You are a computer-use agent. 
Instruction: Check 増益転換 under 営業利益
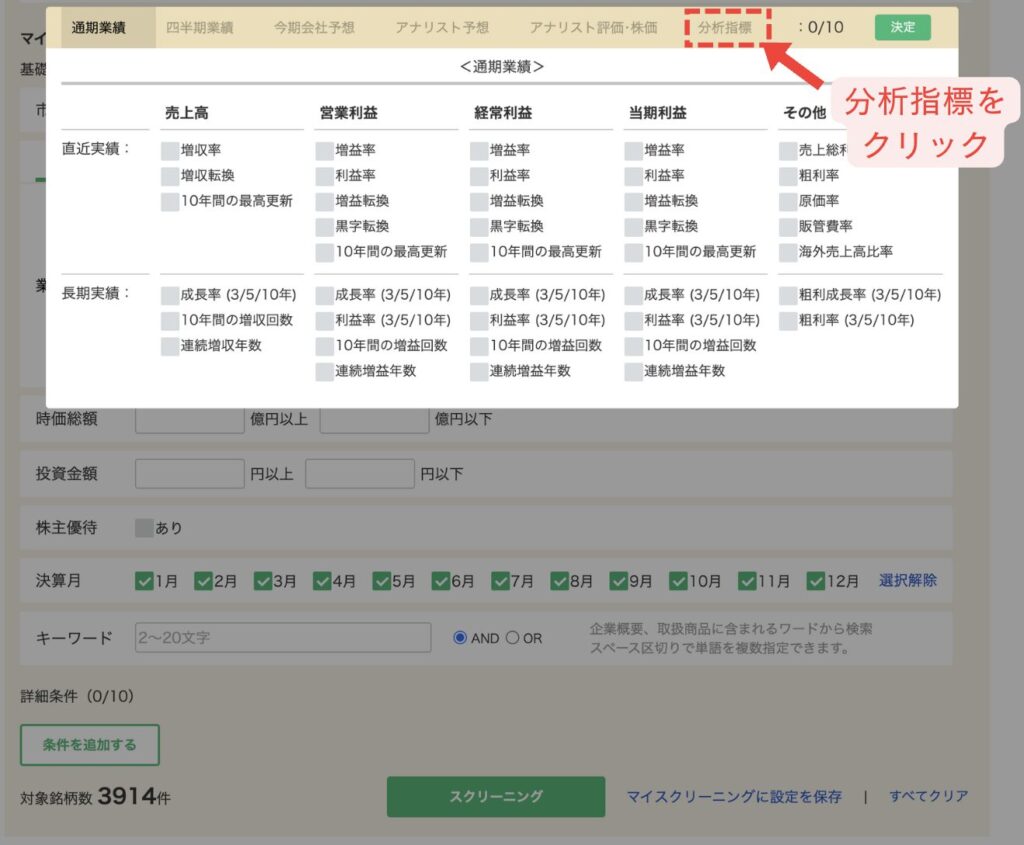click(x=325, y=202)
